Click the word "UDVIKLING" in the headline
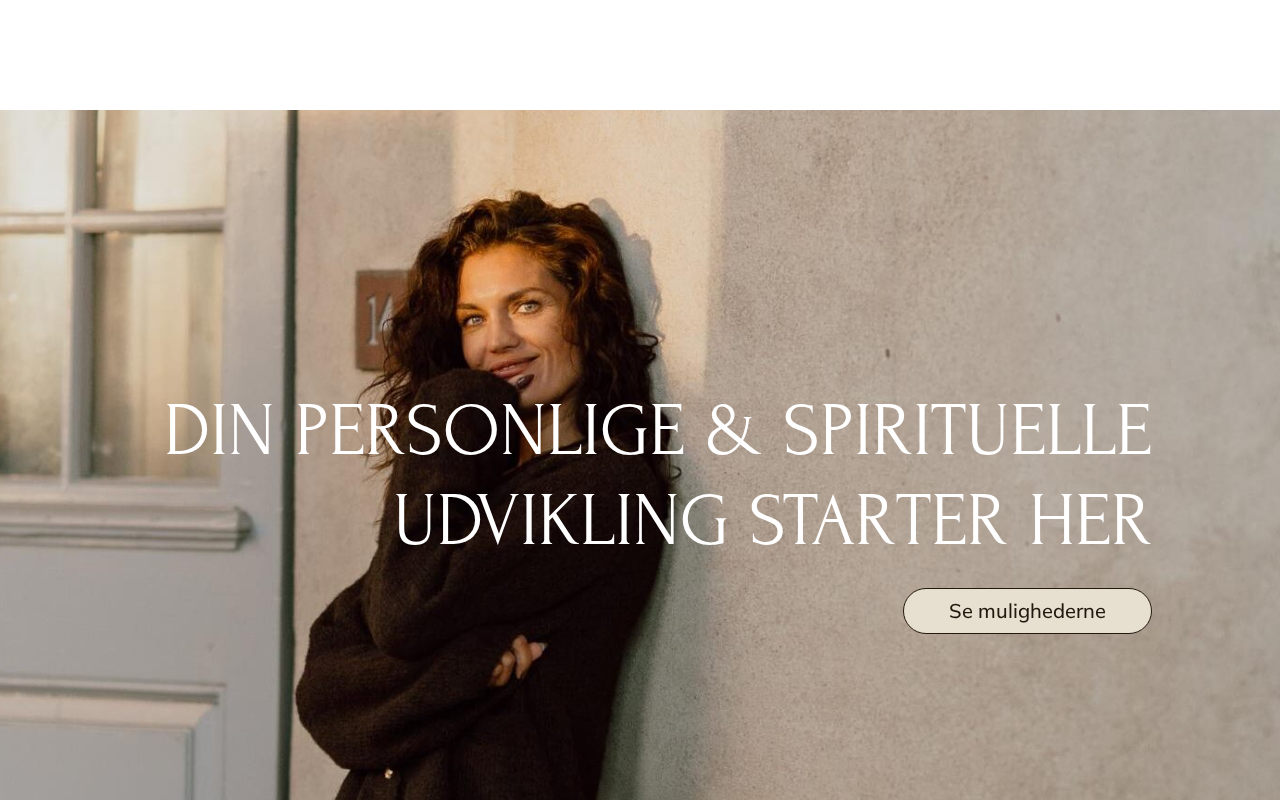This screenshot has height=800, width=1280. click(561, 520)
